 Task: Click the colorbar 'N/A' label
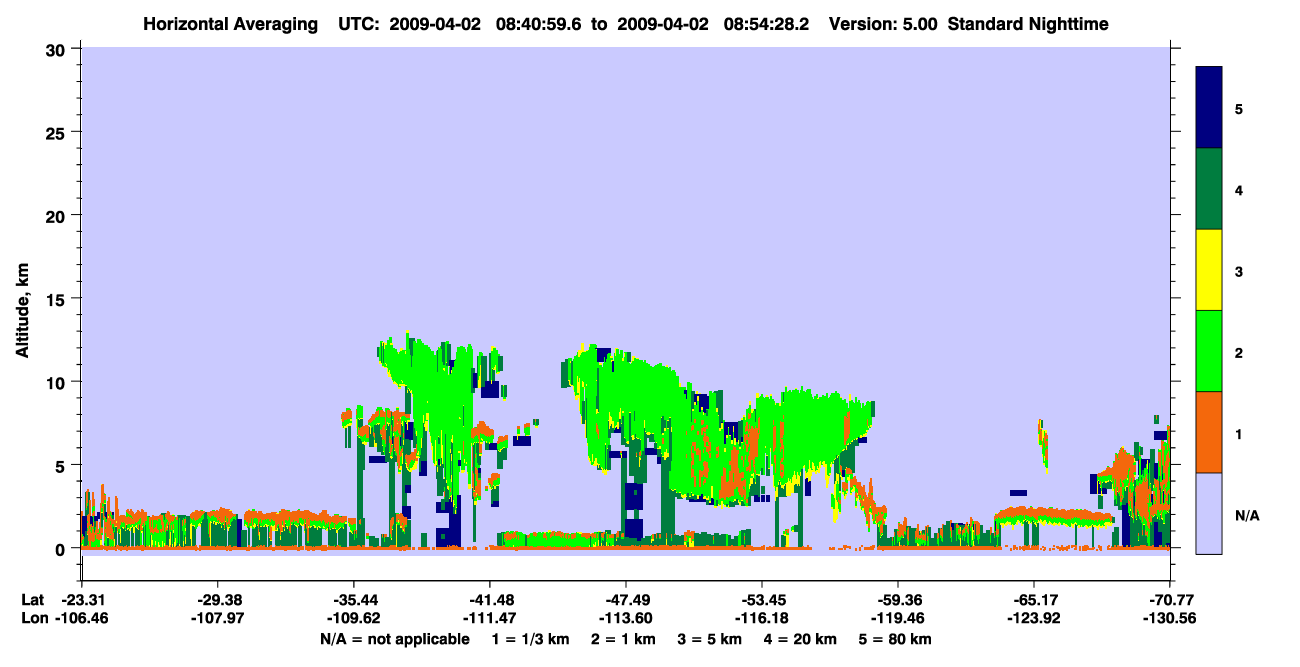click(x=1246, y=515)
